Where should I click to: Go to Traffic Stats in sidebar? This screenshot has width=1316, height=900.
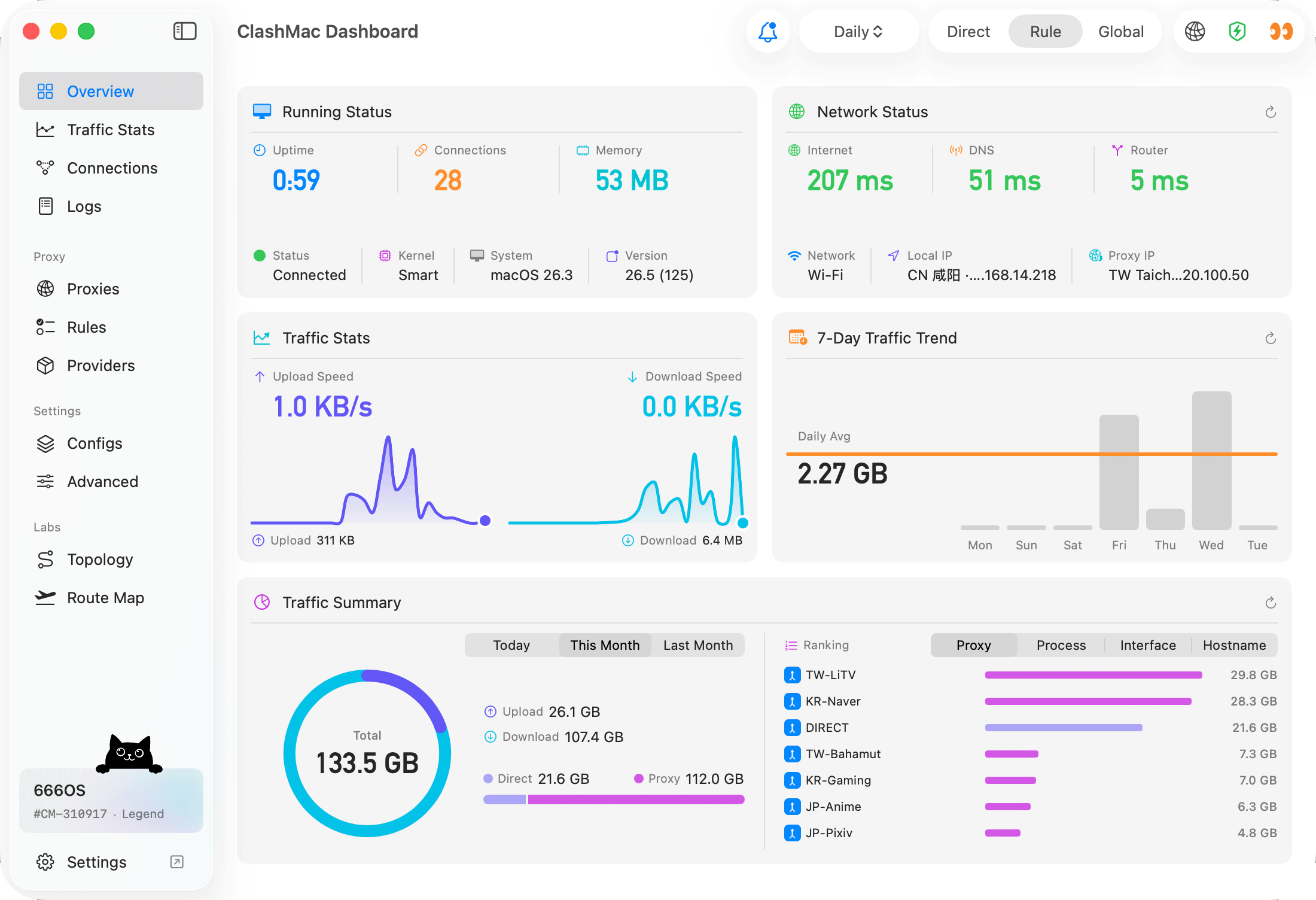point(111,129)
